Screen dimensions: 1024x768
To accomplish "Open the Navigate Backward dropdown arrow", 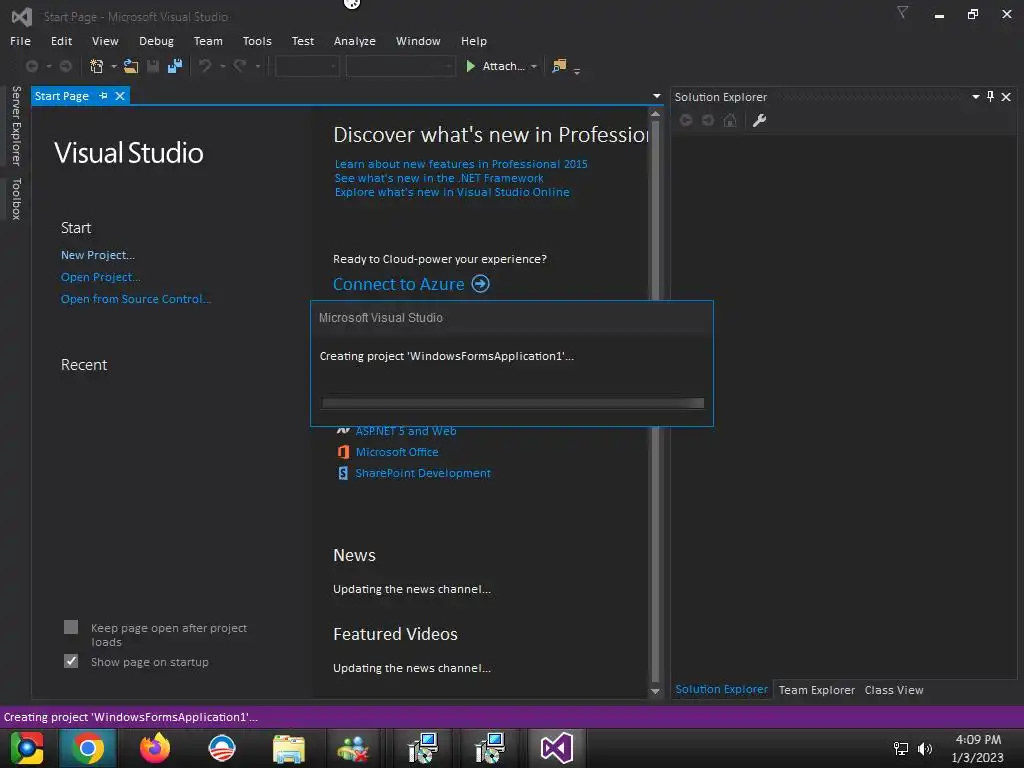I will click(48, 67).
